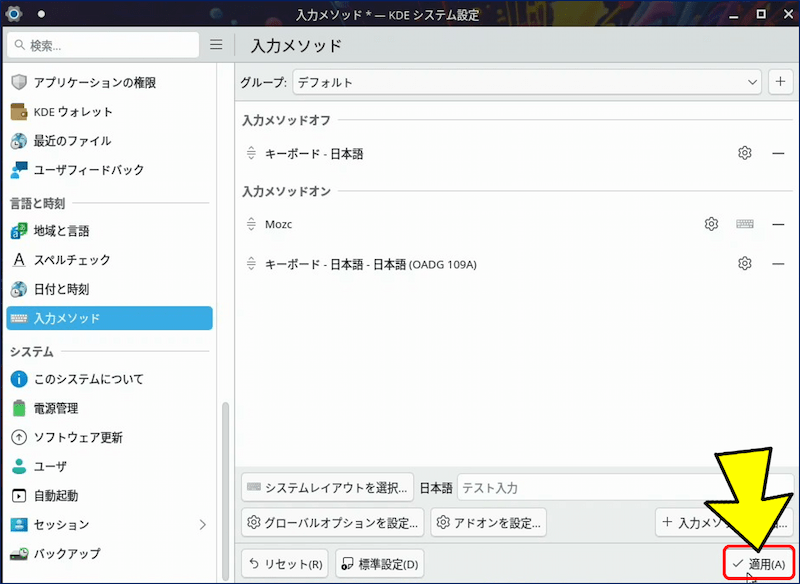The width and height of the screenshot is (800, 584).
Task: Click the pin dot in the titlebar
Action: tap(41, 14)
